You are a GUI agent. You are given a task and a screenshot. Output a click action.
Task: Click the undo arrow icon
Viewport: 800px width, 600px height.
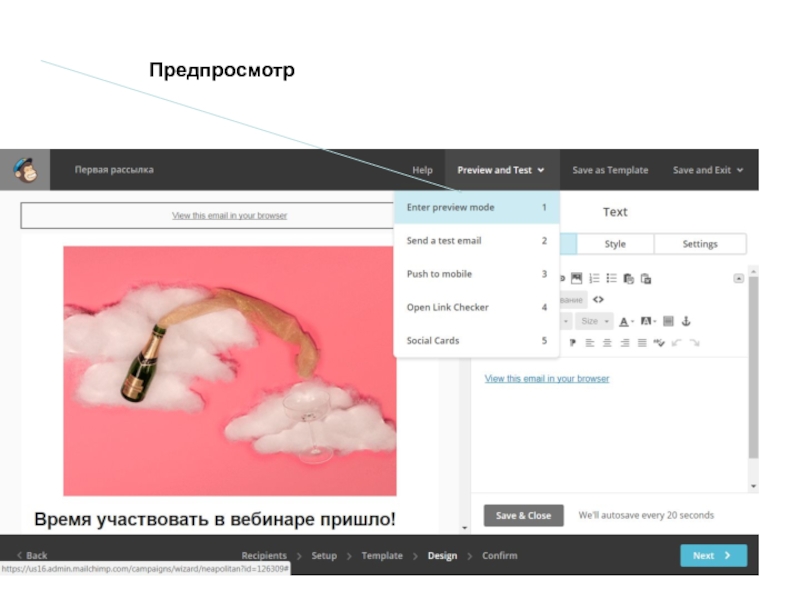[x=677, y=343]
